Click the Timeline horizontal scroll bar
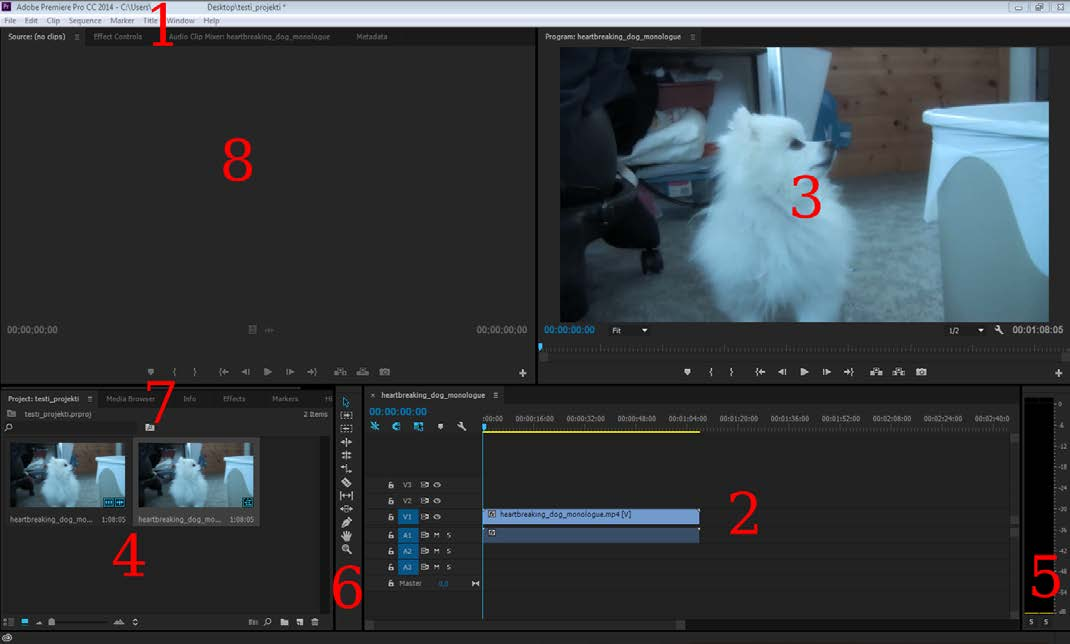 point(526,624)
